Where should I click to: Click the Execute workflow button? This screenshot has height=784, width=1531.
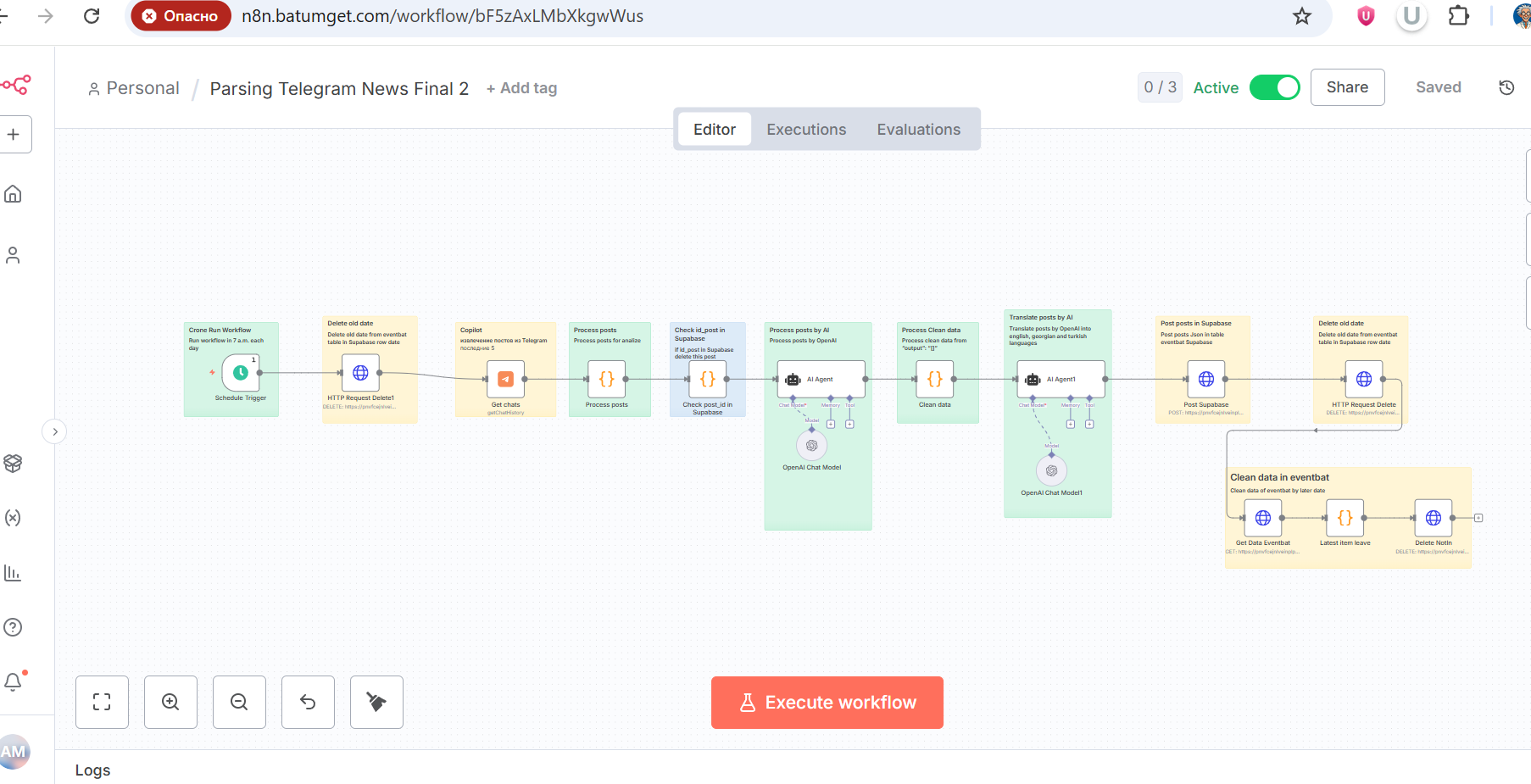tap(827, 703)
